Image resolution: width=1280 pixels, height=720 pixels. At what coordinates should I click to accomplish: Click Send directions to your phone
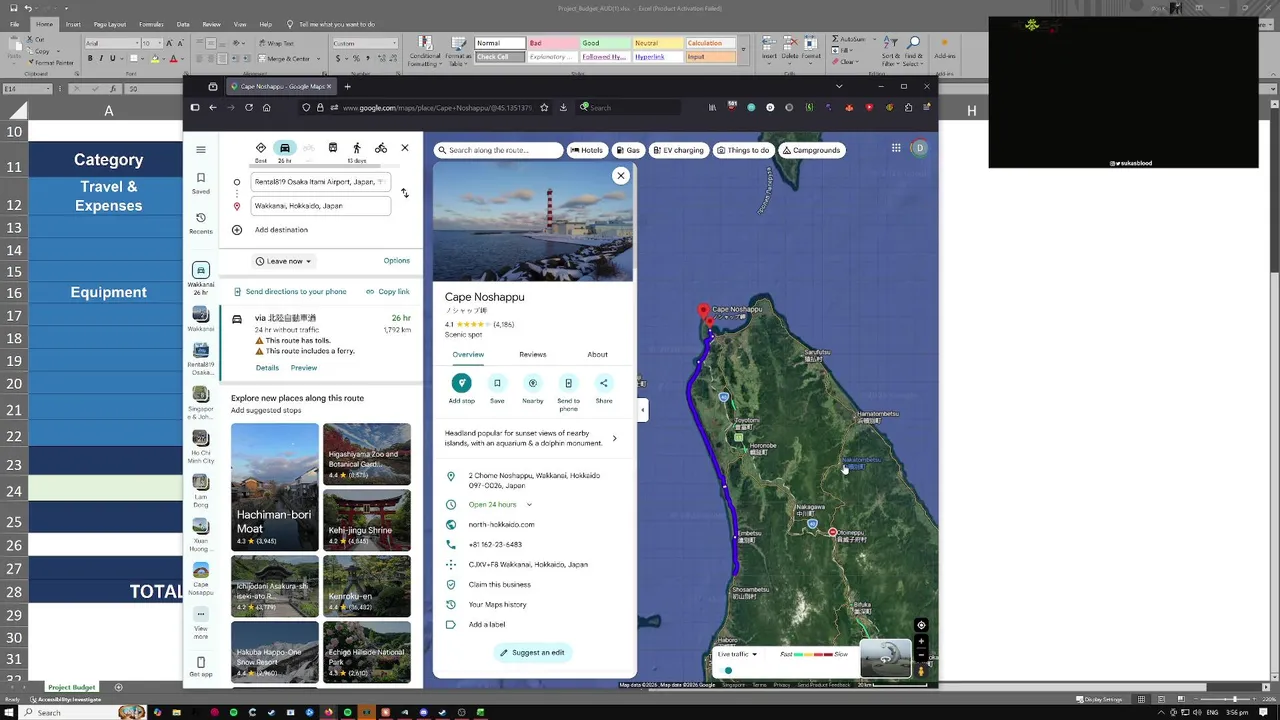click(x=290, y=291)
